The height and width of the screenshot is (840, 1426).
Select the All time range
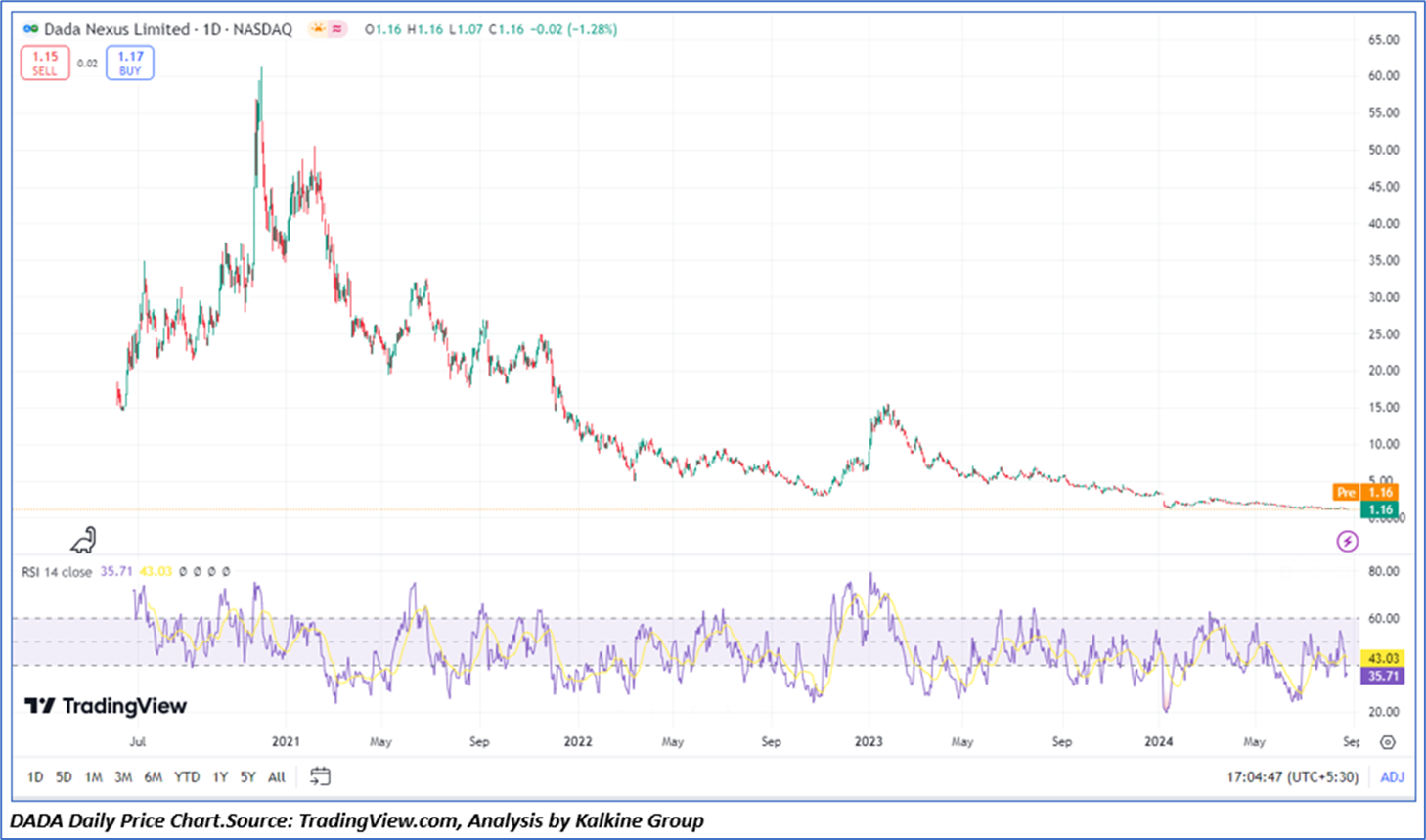pos(277,777)
